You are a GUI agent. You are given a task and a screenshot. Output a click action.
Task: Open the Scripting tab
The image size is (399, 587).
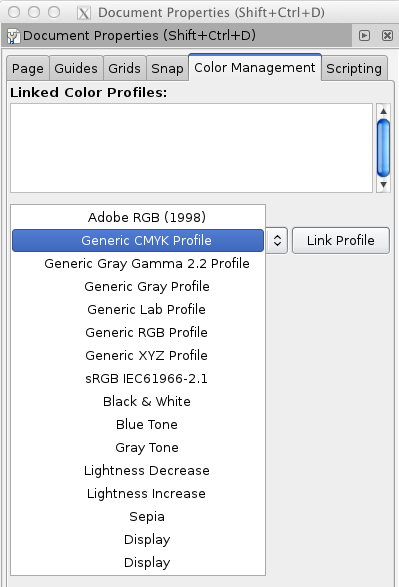coord(354,69)
